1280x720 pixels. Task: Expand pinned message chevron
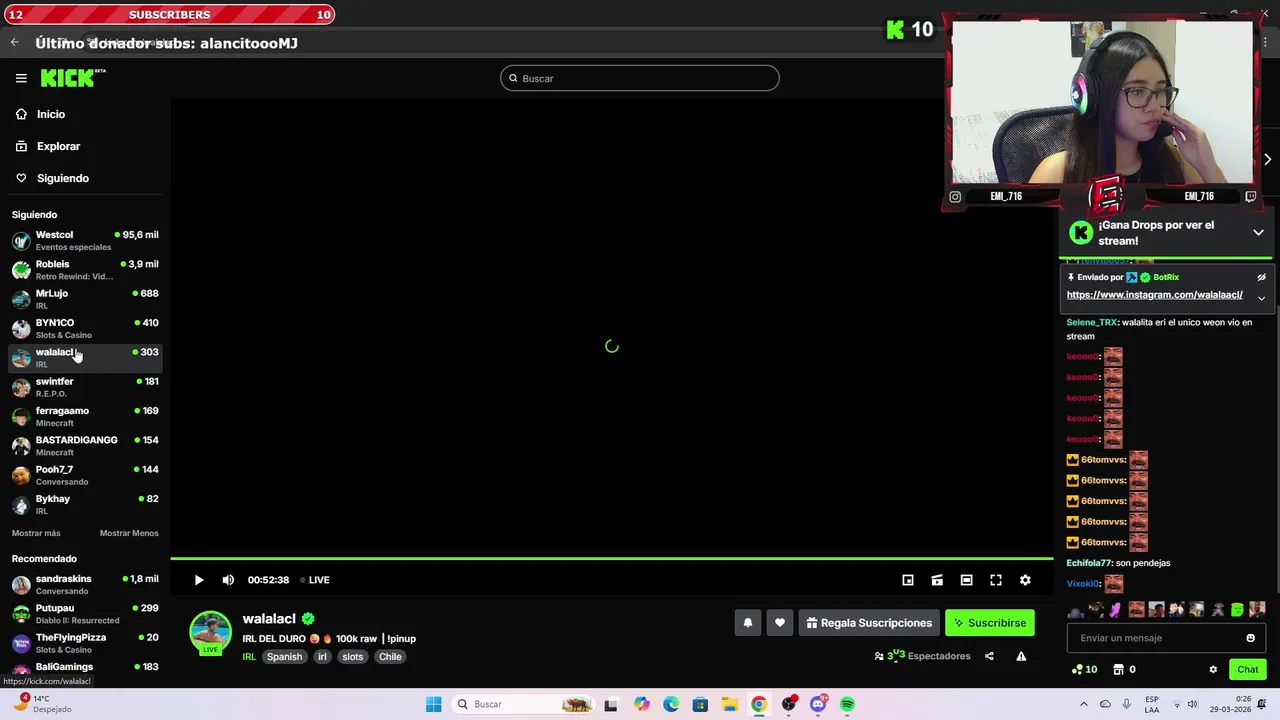click(1261, 298)
